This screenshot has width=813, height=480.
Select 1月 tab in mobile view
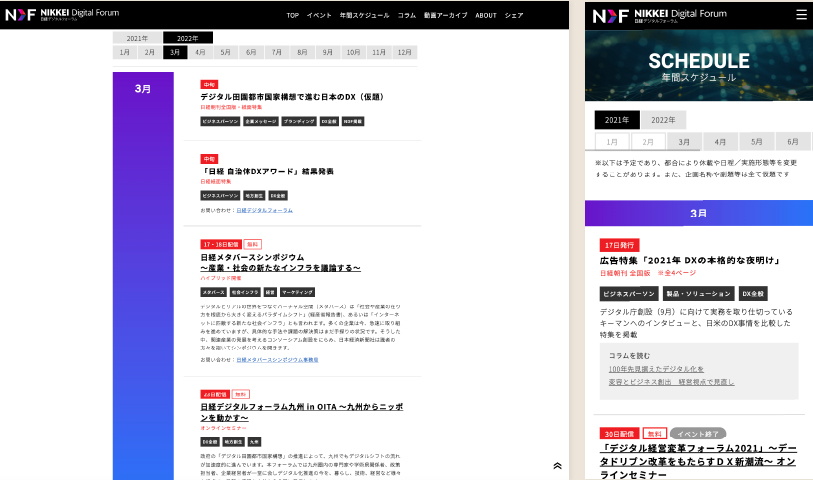612,142
